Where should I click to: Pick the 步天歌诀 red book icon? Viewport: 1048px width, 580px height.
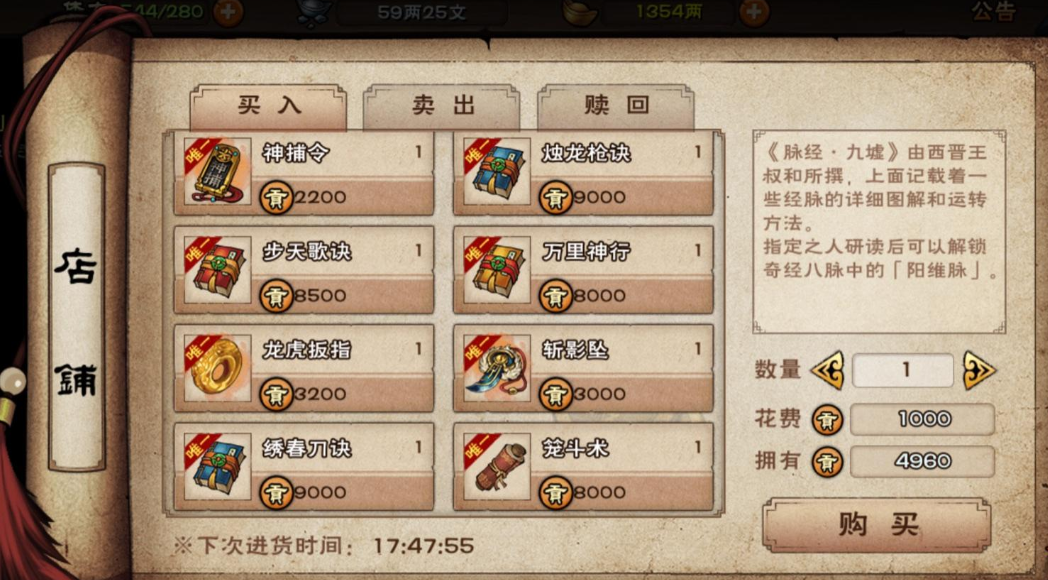click(217, 269)
